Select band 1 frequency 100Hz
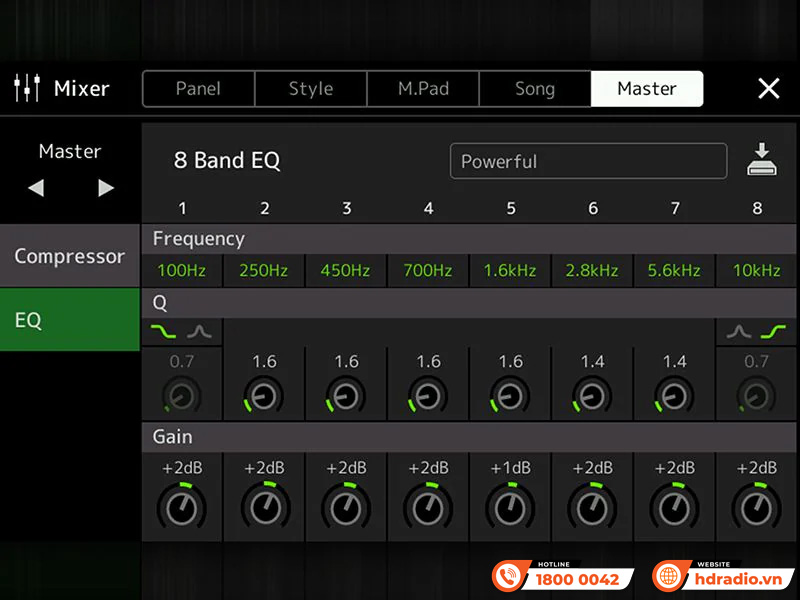The image size is (800, 600). [x=182, y=271]
